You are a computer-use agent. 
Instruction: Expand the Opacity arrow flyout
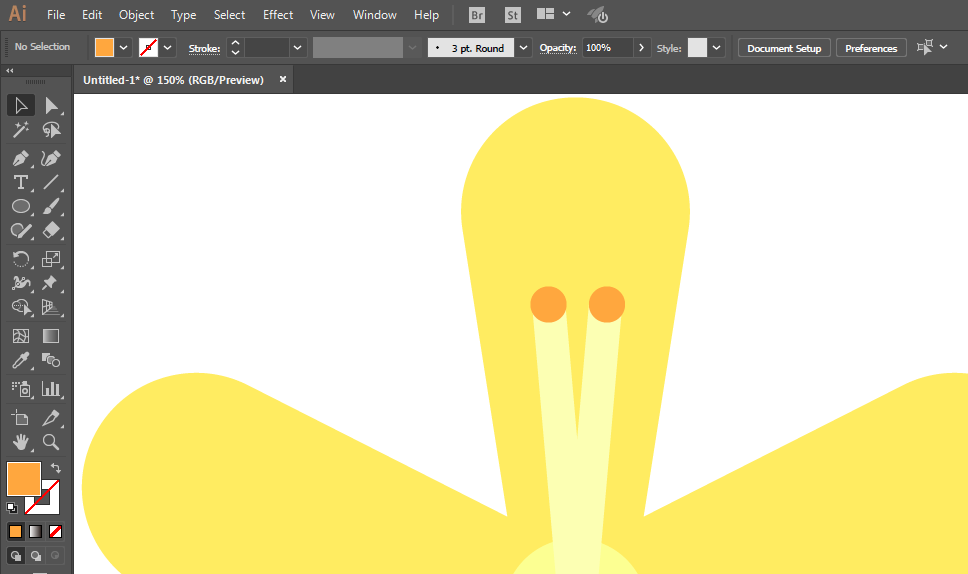coord(641,48)
